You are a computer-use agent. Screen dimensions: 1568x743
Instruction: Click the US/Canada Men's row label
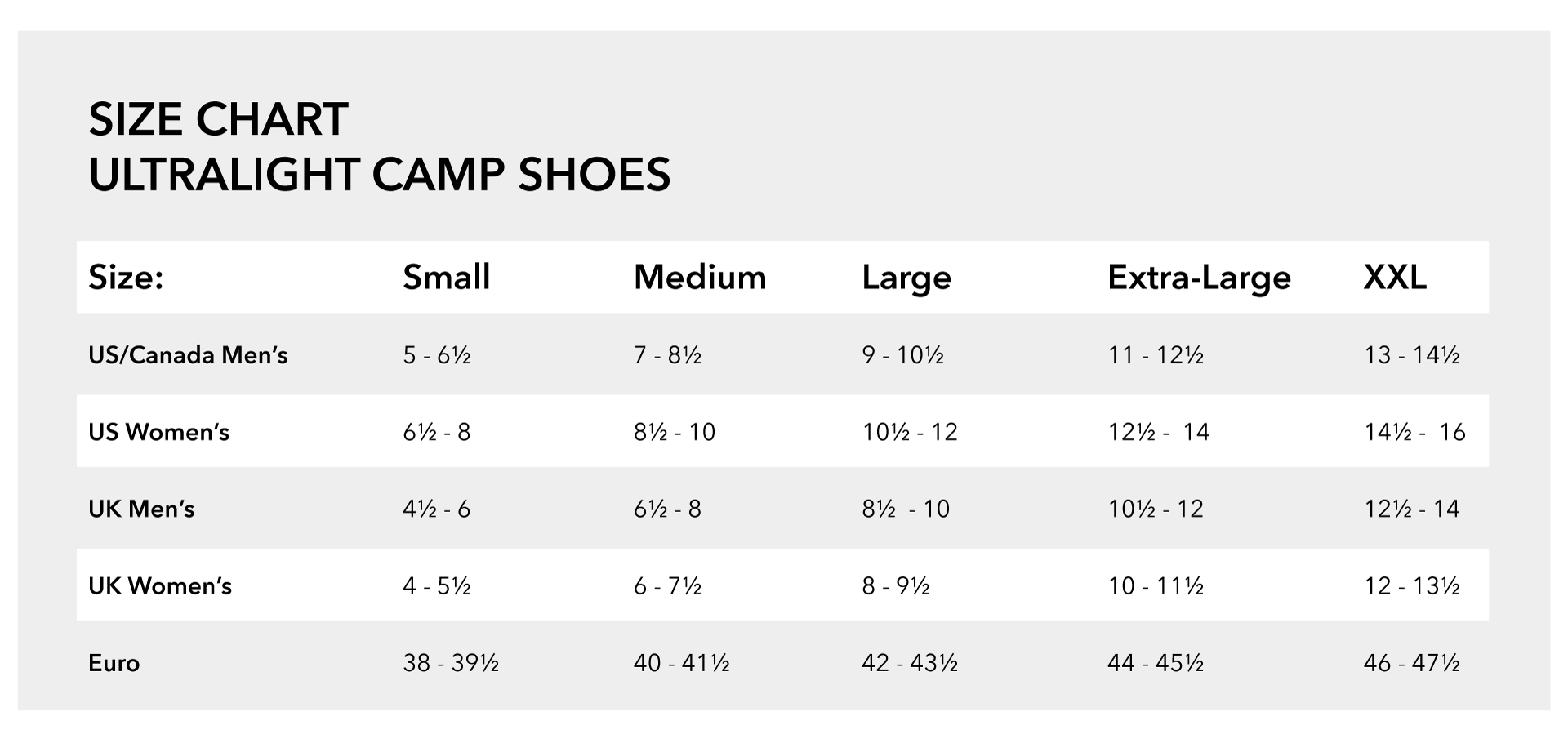188,355
